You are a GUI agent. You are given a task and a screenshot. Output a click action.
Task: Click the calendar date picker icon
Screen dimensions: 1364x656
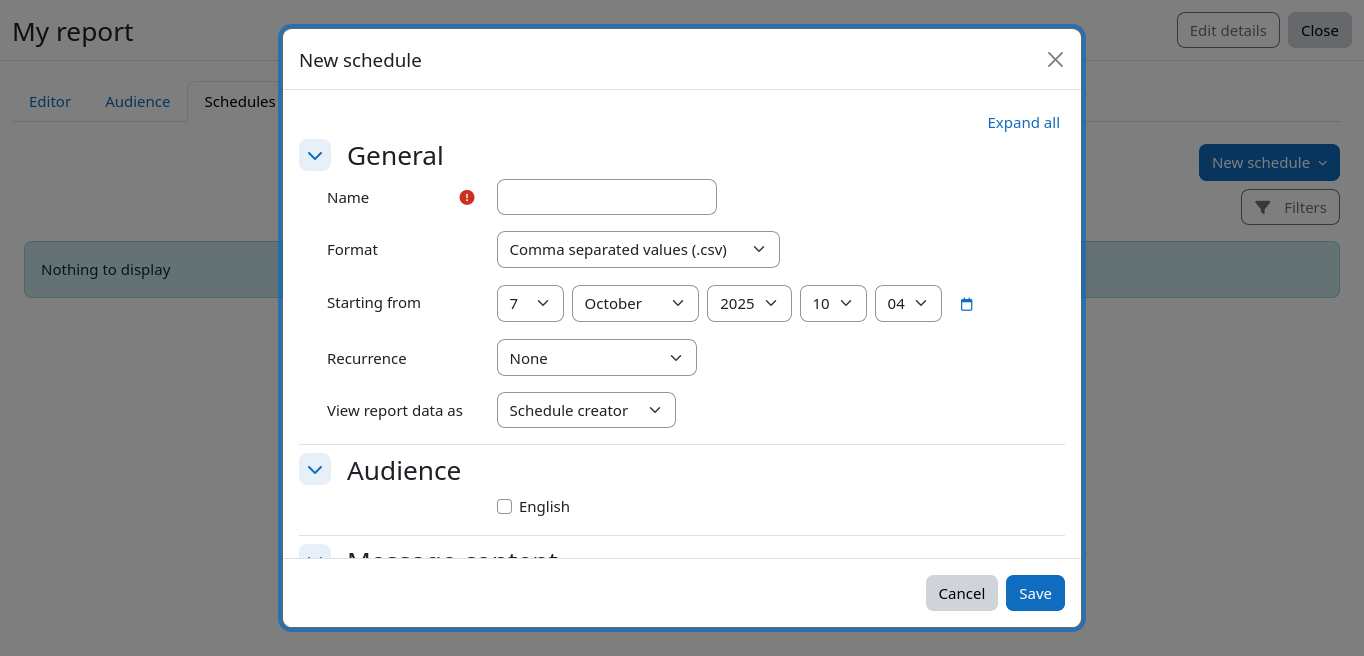966,304
